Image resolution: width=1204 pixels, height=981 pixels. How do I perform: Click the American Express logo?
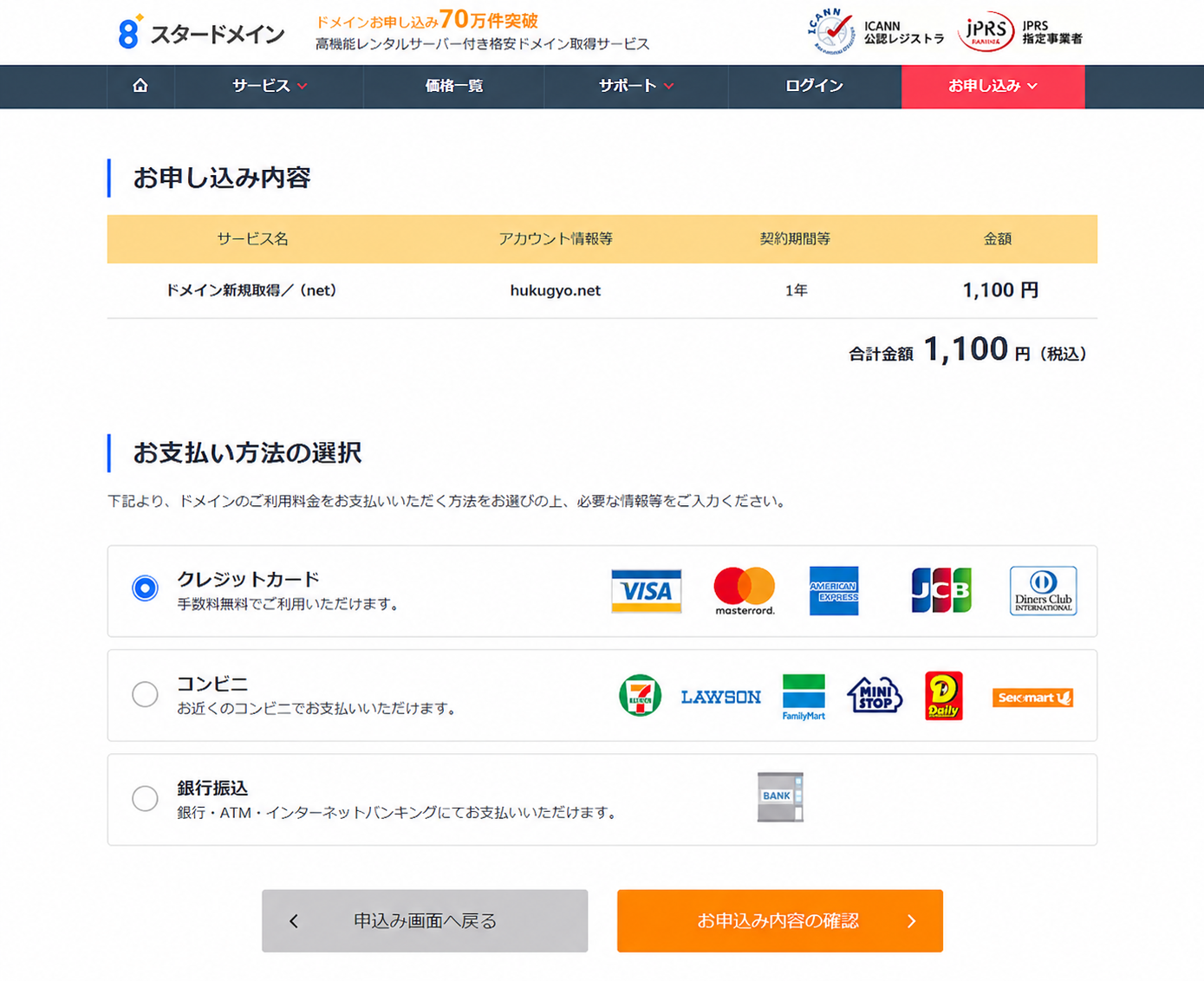click(x=834, y=591)
